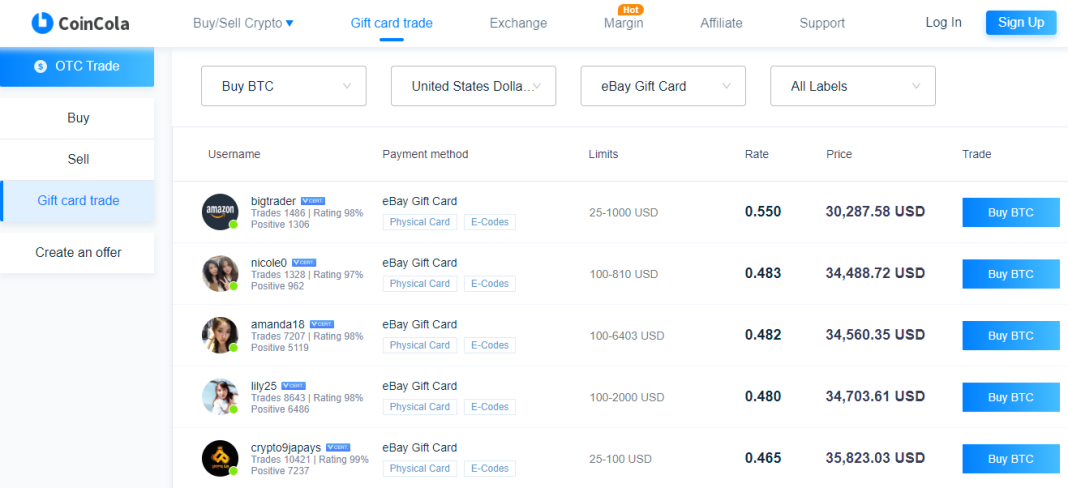Click nicole0's profile avatar
The image size is (1068, 488).
point(220,273)
